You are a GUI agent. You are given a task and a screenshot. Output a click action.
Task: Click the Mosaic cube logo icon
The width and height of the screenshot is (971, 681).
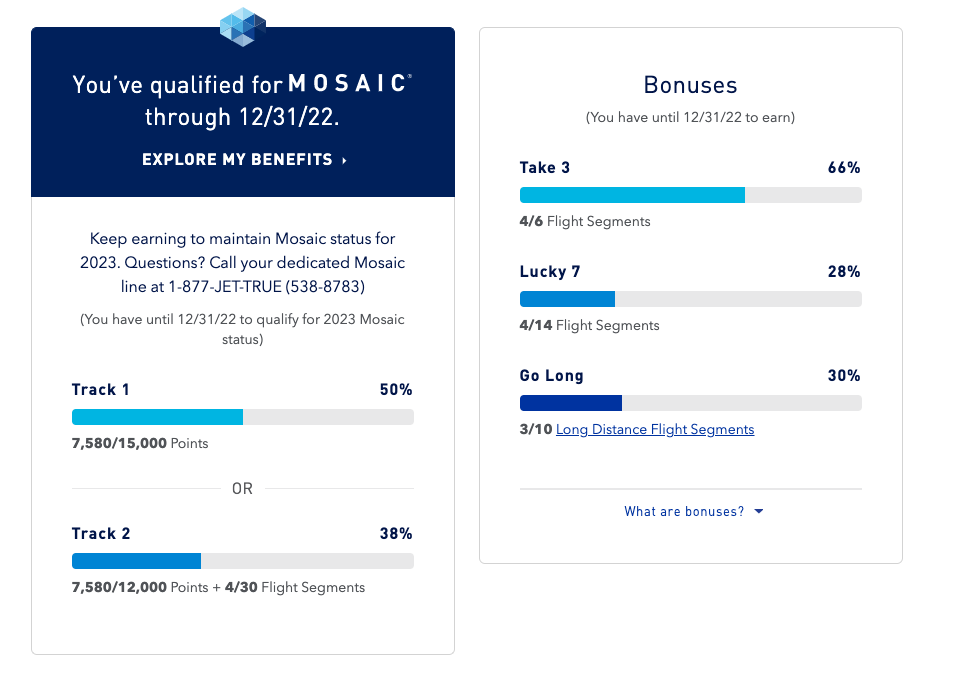243,26
